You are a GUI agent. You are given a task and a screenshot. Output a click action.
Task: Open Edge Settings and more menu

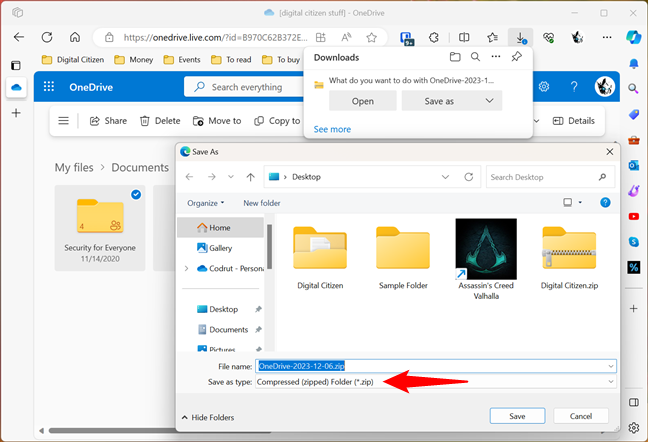point(607,38)
